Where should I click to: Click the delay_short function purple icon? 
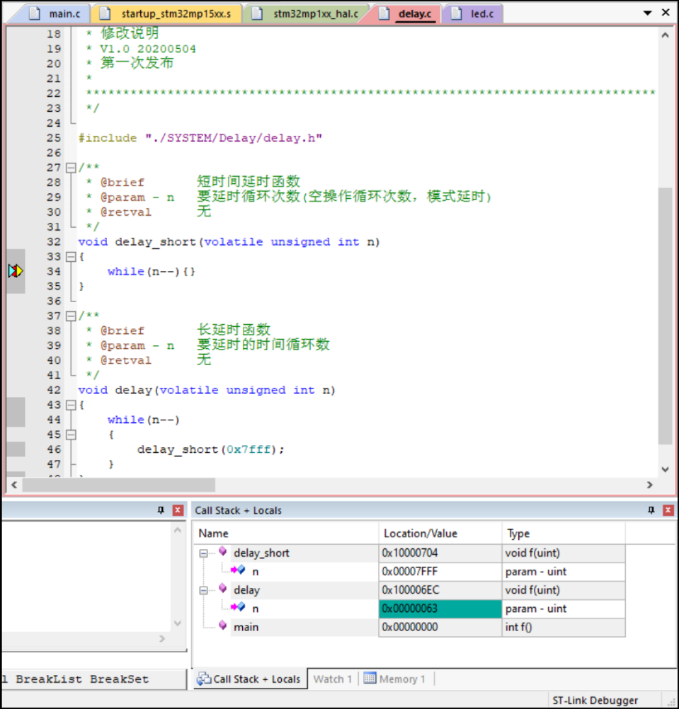222,551
